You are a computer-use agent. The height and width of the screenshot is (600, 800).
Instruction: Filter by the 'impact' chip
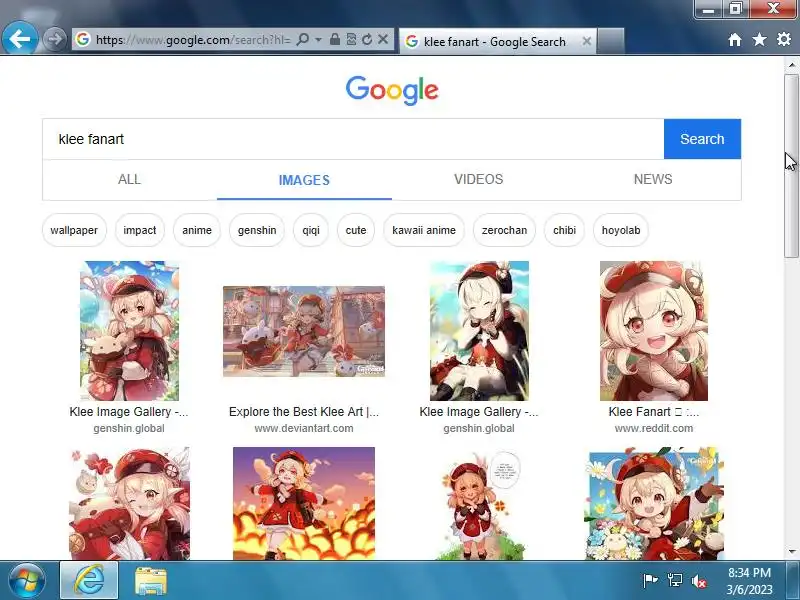pyautogui.click(x=140, y=230)
